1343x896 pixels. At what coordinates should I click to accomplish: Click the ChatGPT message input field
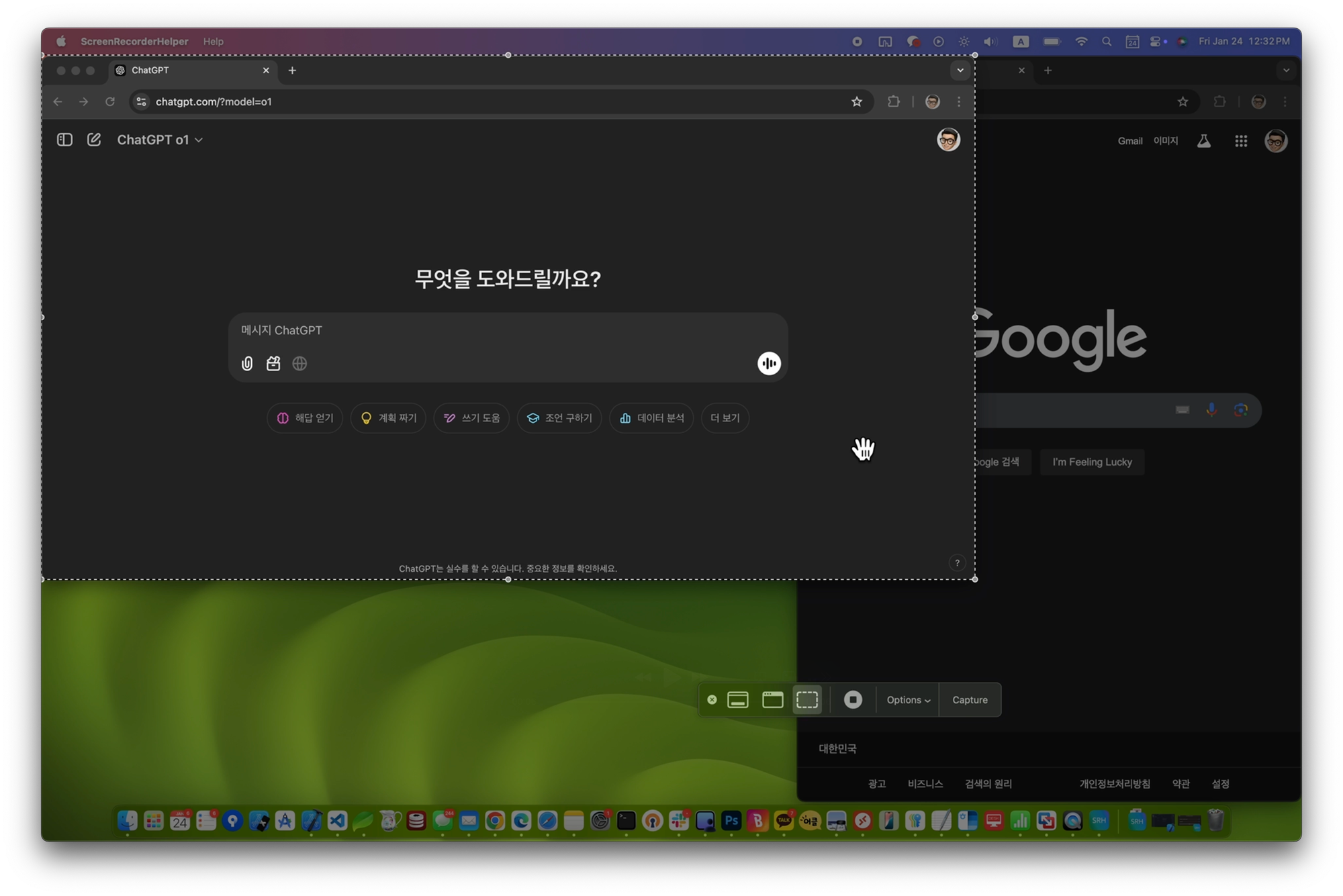click(470, 330)
